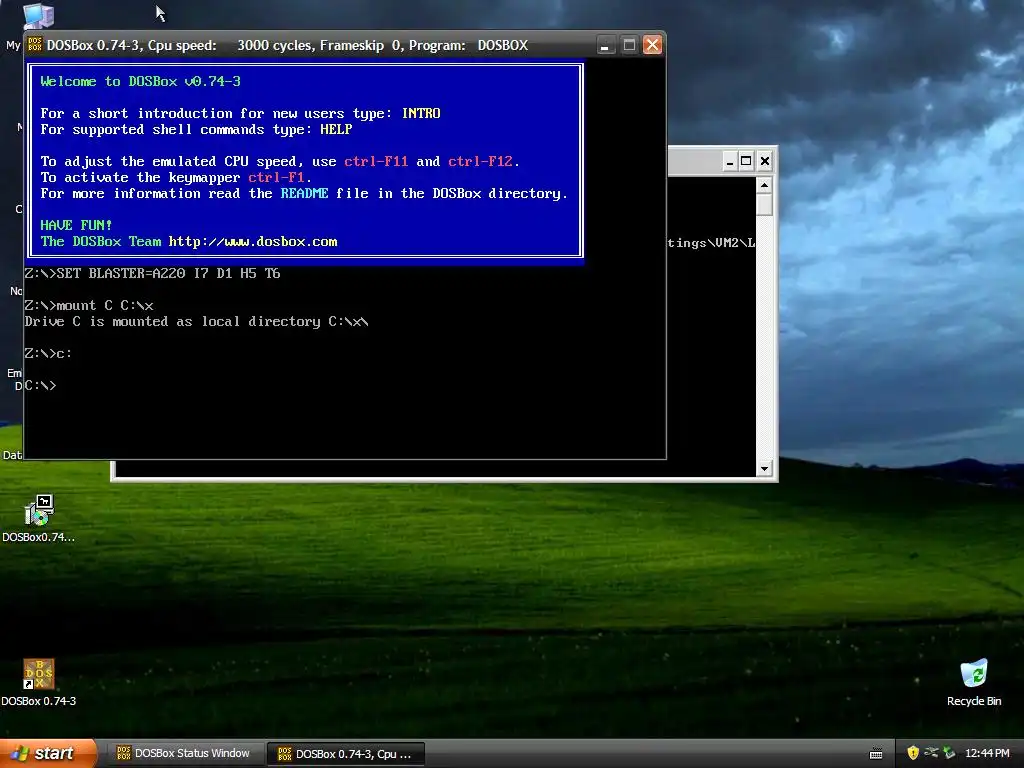Click the network connection tray icon
Image resolution: width=1024 pixels, height=768 pixels.
[x=931, y=753]
